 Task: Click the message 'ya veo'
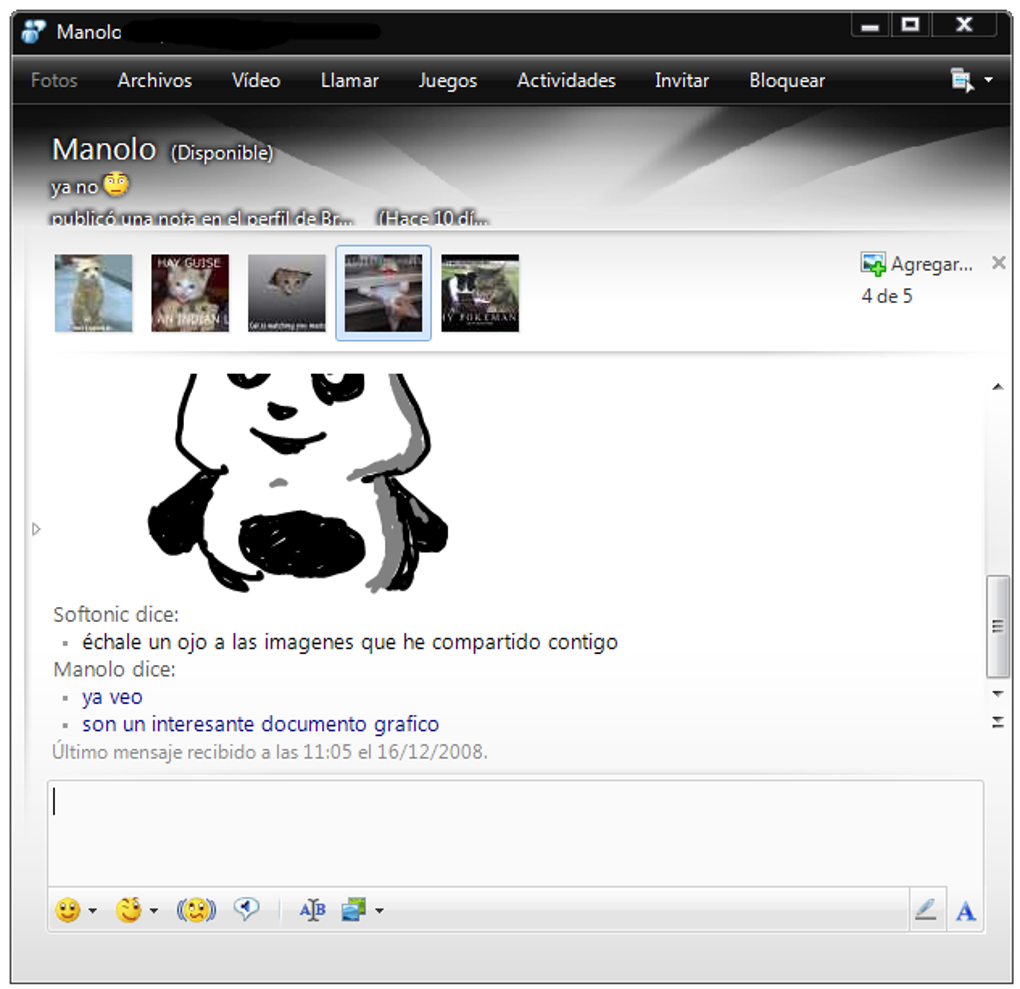click(112, 697)
